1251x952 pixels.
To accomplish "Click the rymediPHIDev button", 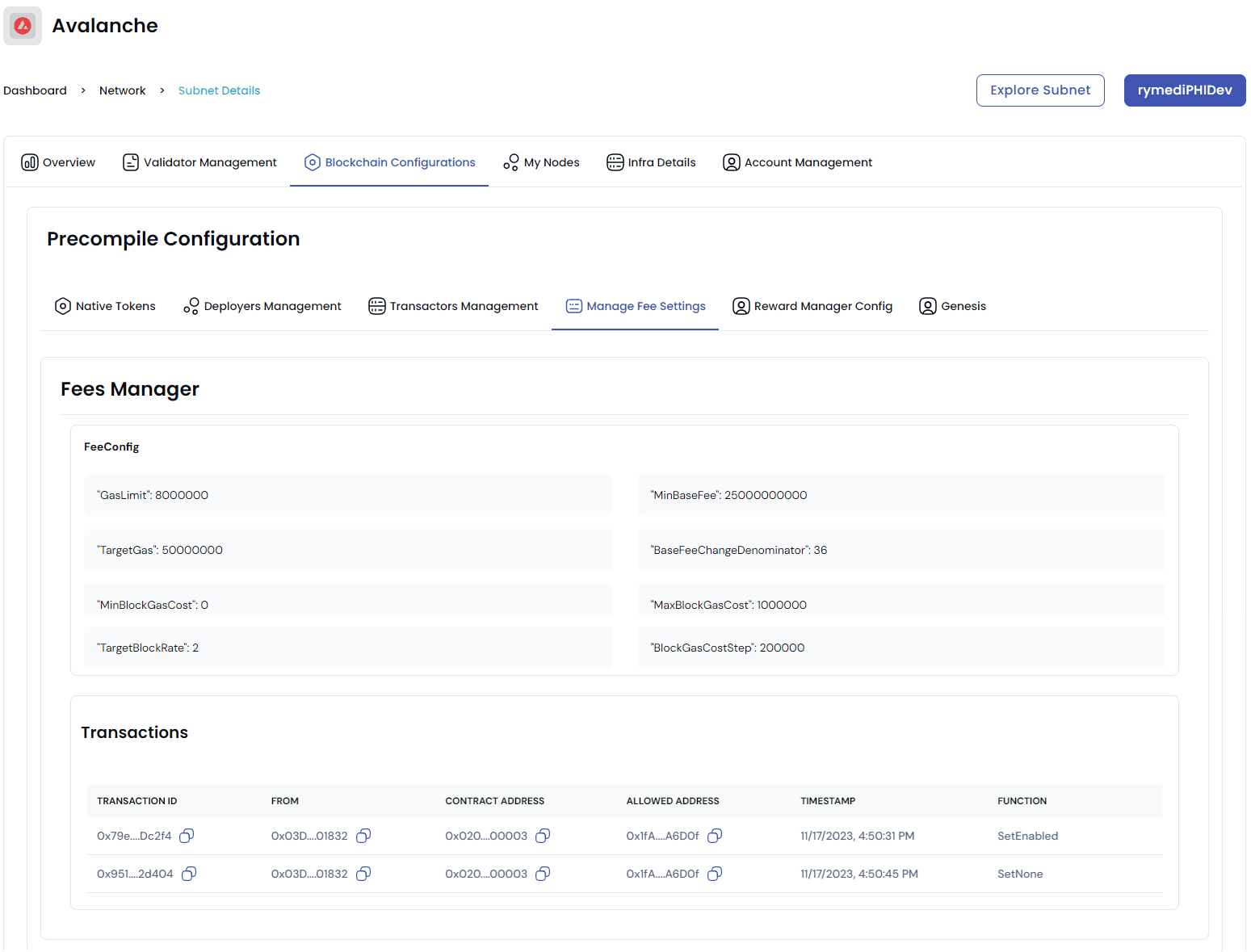I will (1185, 90).
